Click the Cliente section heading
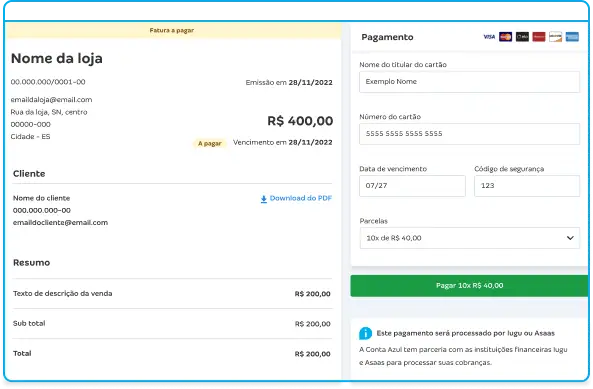 pos(29,174)
